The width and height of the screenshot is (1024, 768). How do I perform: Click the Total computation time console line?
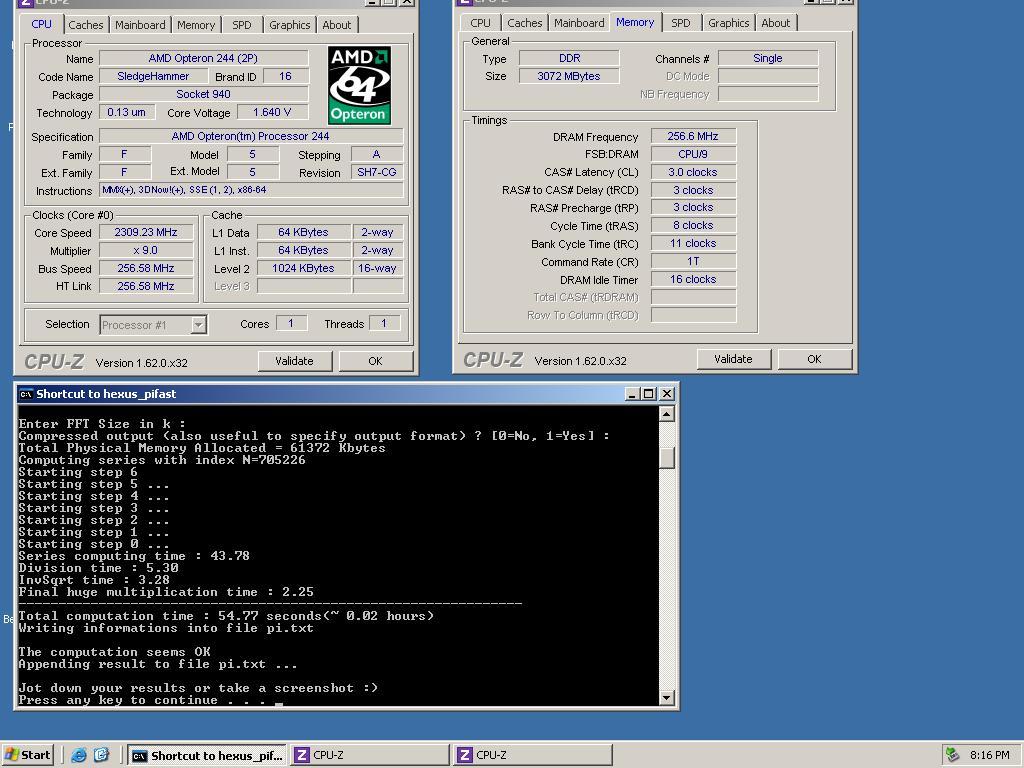(226, 616)
